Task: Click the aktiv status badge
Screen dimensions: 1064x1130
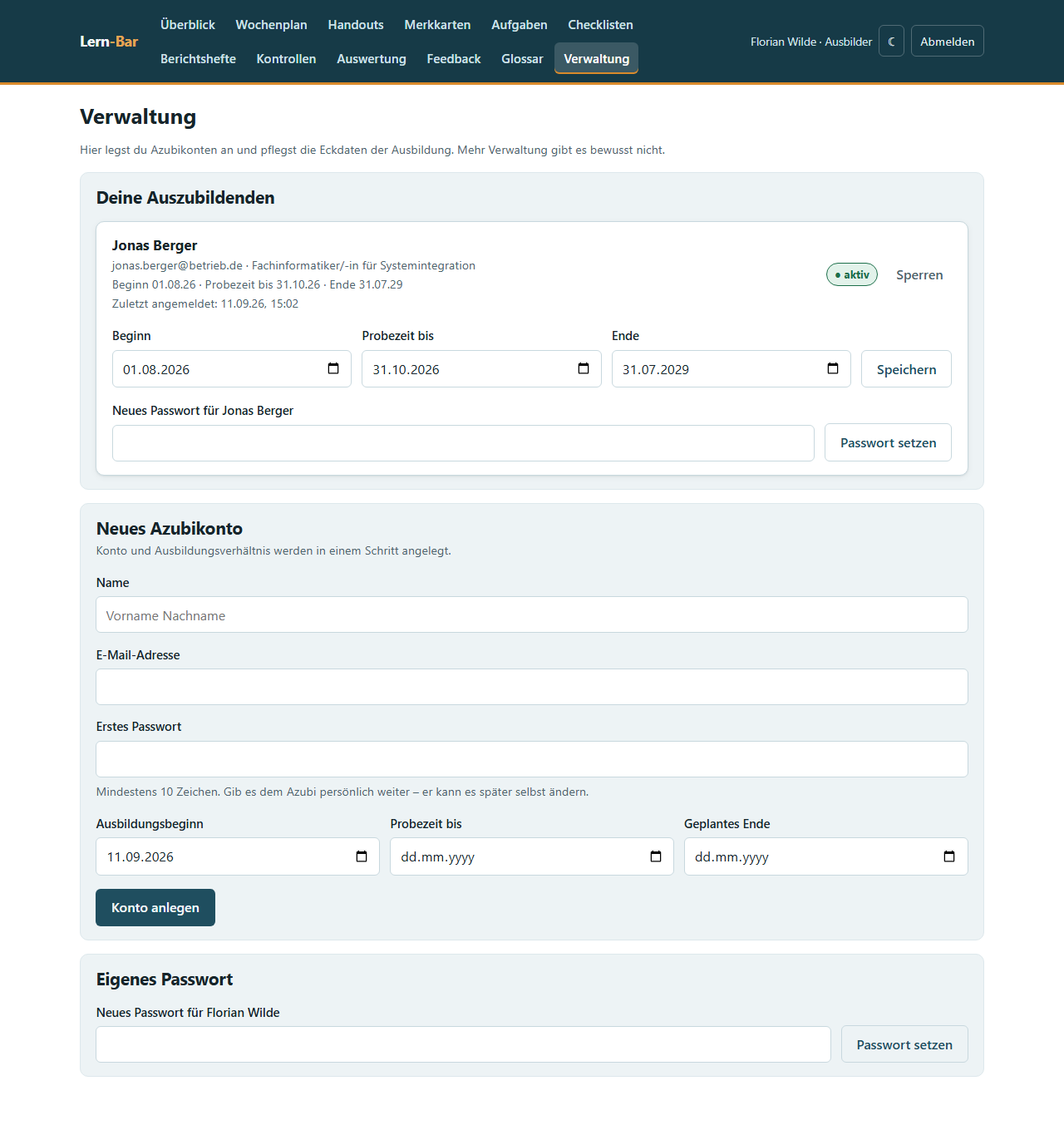Action: [x=852, y=274]
